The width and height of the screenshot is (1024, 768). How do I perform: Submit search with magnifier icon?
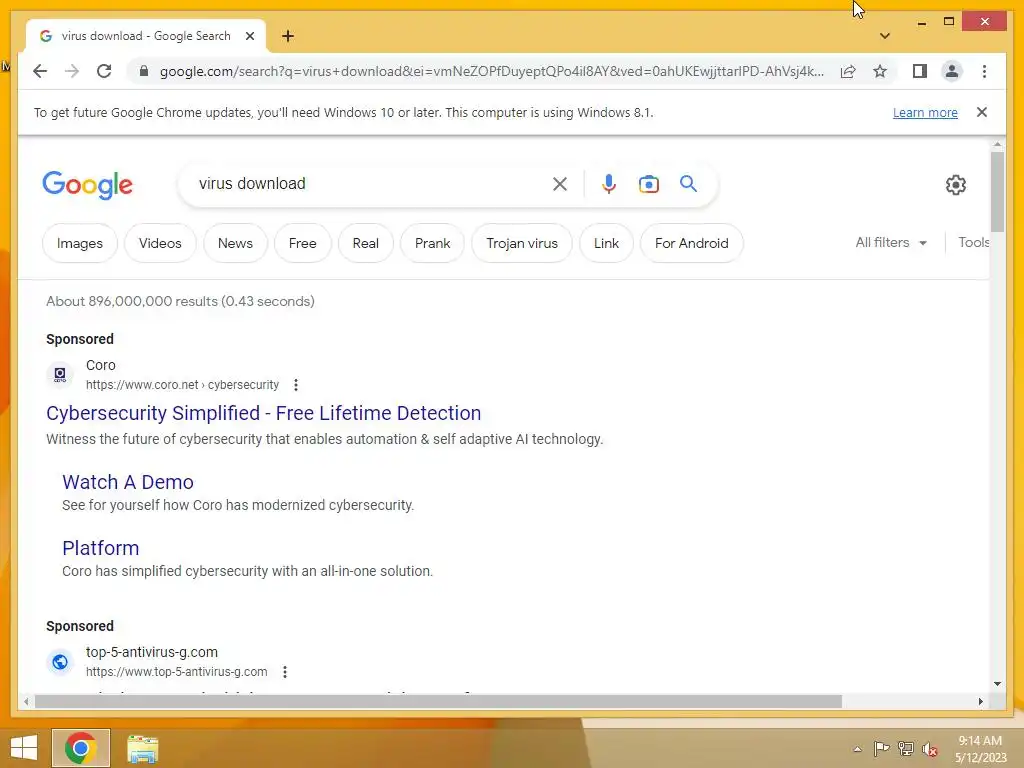click(688, 184)
